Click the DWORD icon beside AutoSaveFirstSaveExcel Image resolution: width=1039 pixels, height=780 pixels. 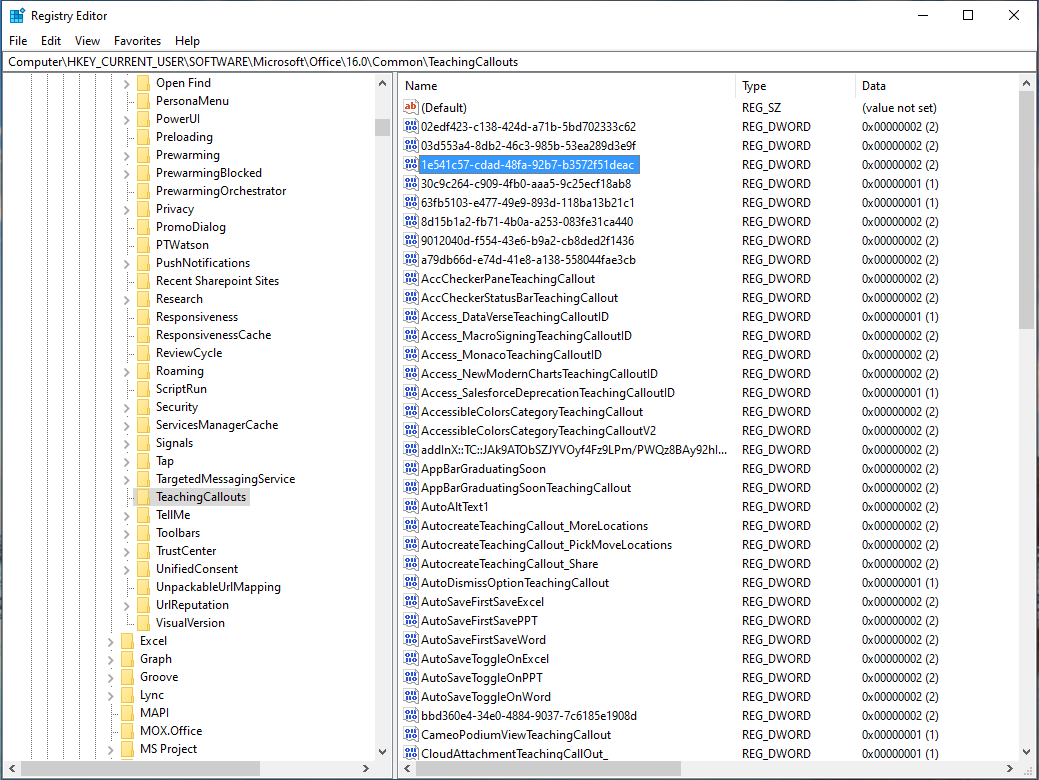(x=411, y=602)
